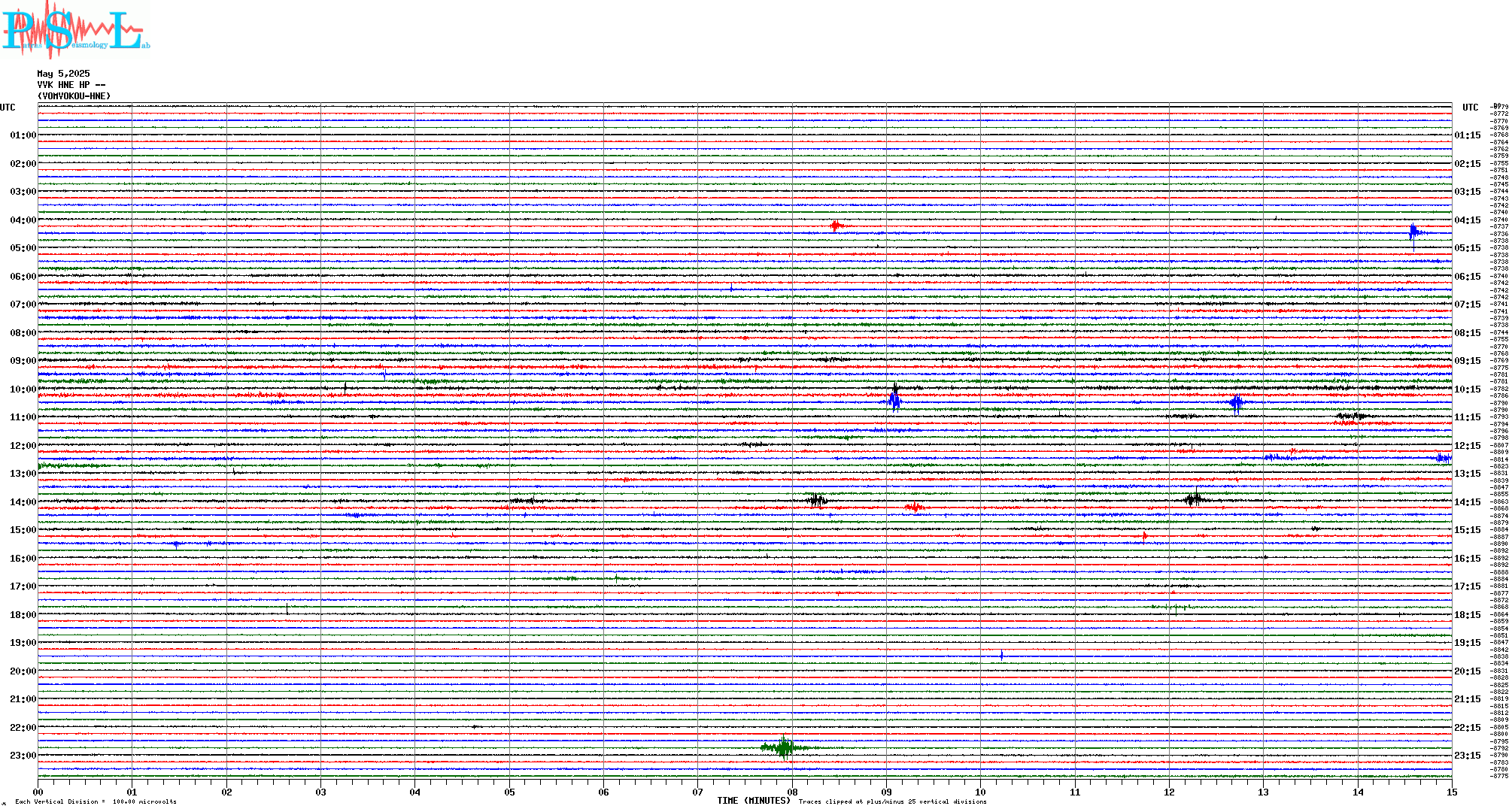
Task: Click the '21:15' time label on right axis
Action: click(1467, 699)
